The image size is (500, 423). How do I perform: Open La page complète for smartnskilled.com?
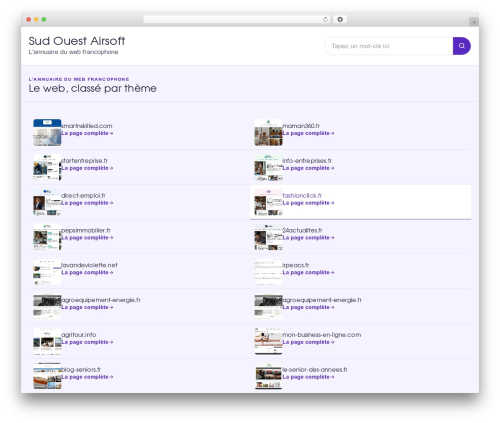click(x=87, y=133)
